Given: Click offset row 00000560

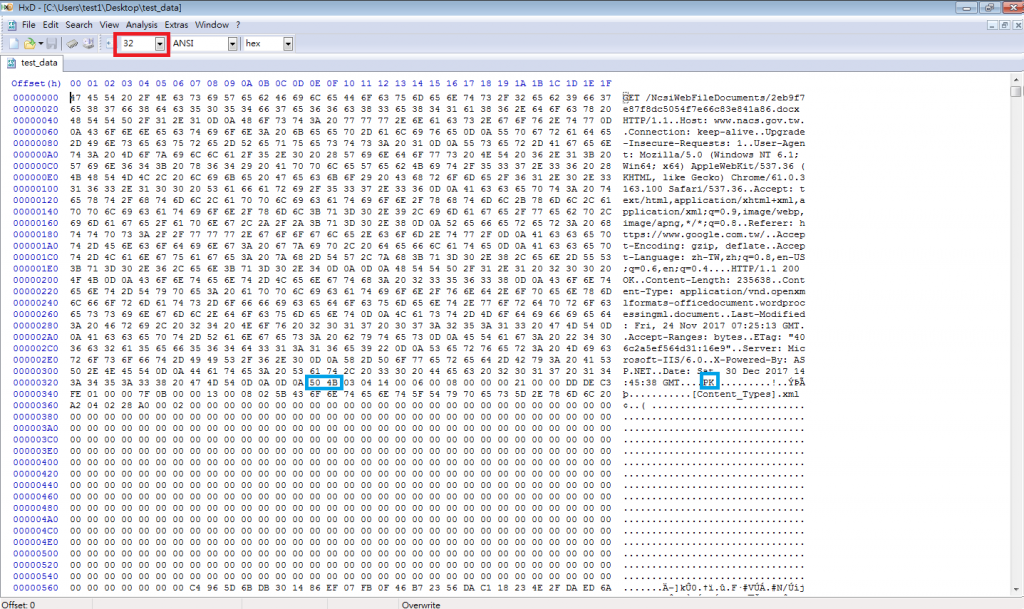Looking at the screenshot, I should (x=36, y=587).
